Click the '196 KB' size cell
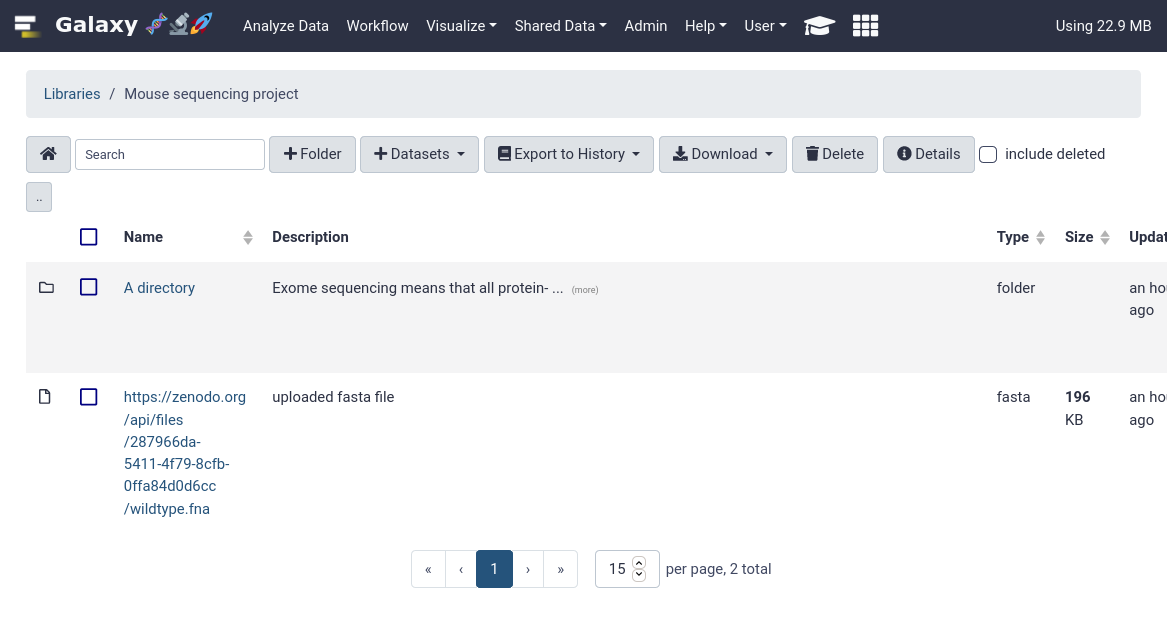Screen dimensions: 1167x628 pos(1077,408)
